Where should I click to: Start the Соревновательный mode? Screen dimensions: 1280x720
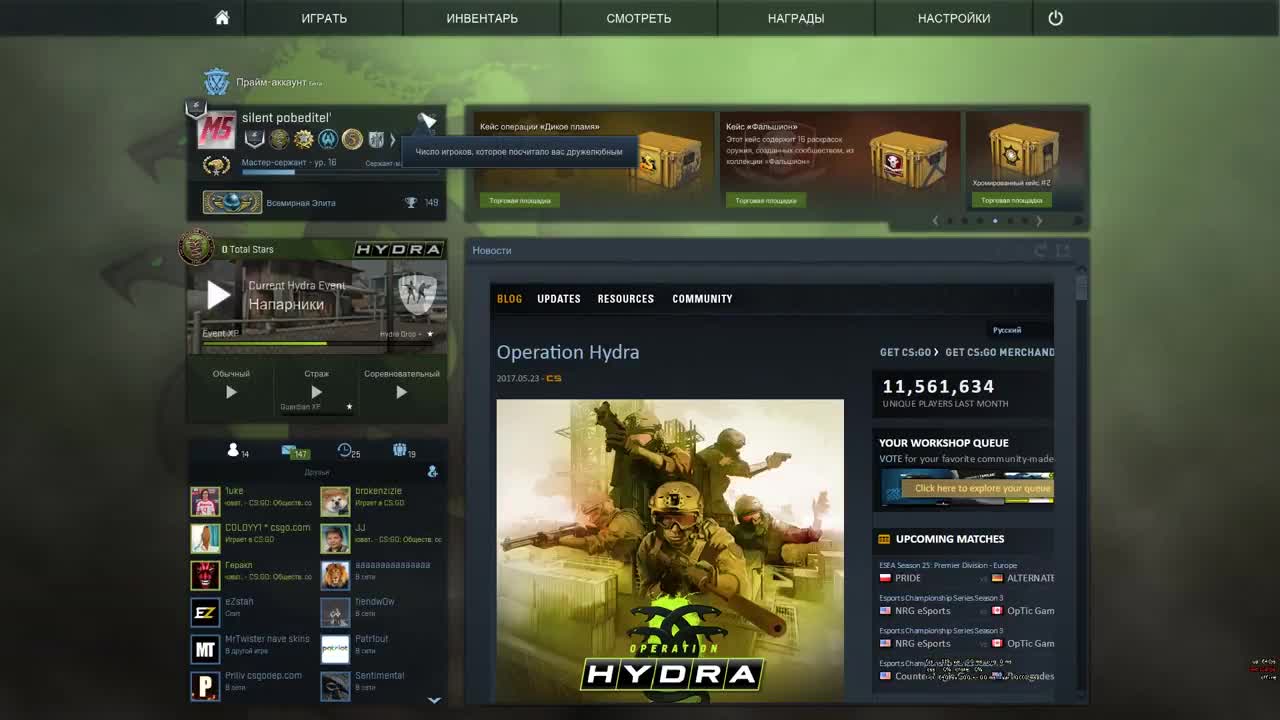tap(401, 392)
